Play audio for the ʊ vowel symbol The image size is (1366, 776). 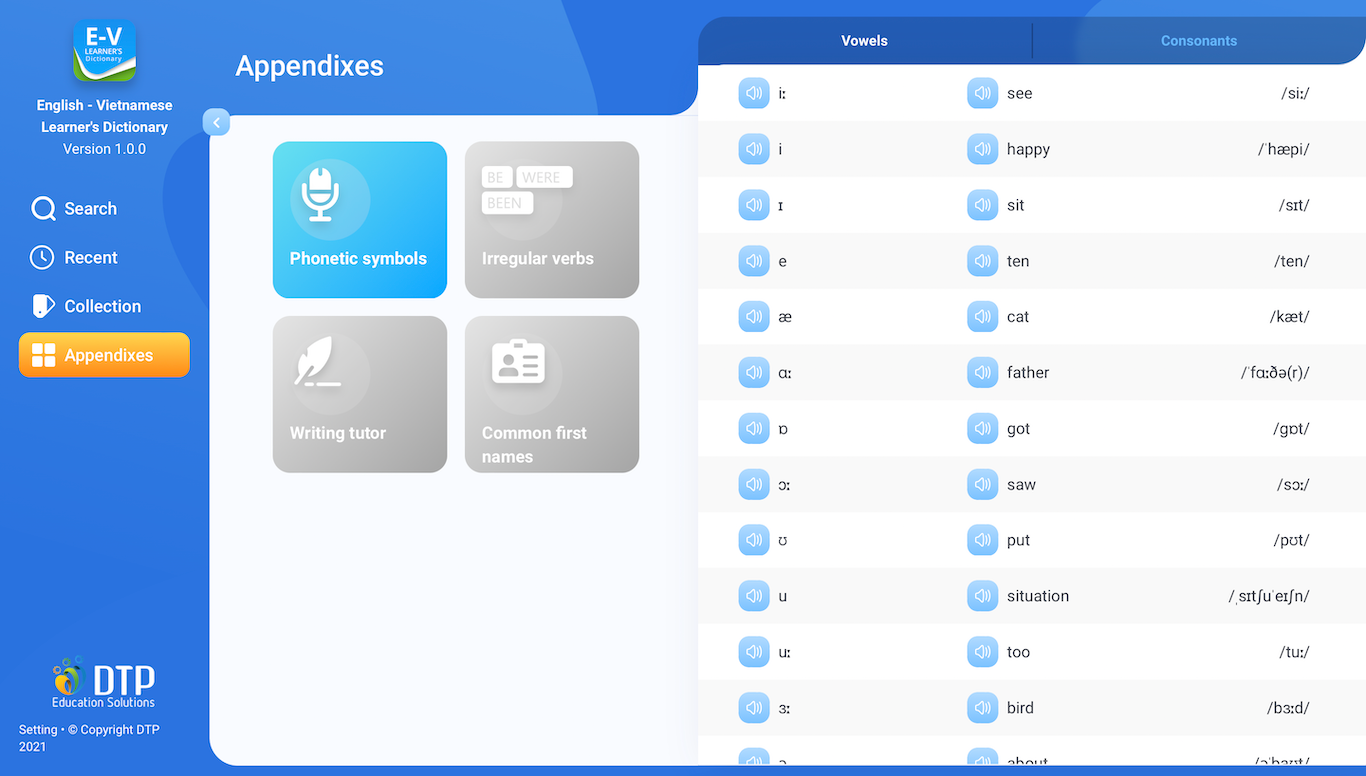pos(754,540)
